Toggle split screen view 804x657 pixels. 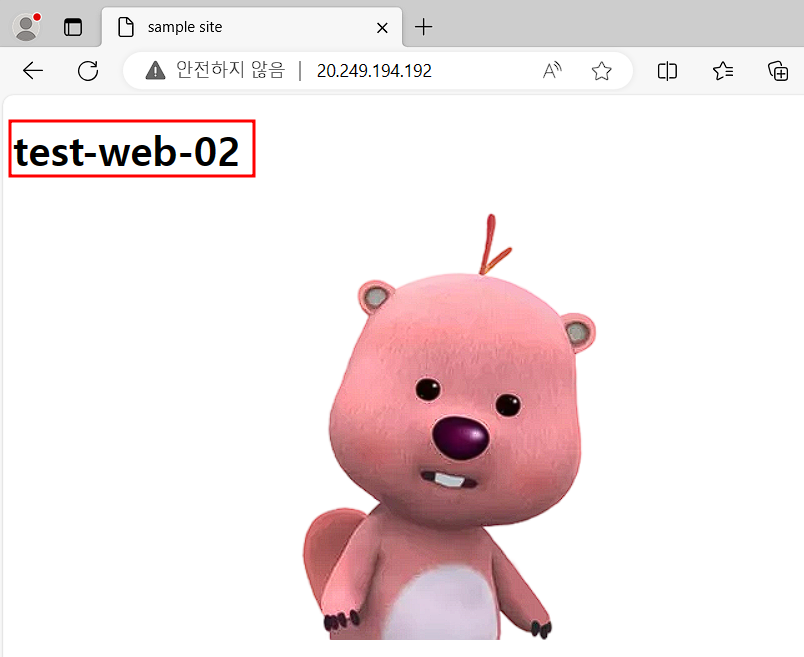[667, 71]
